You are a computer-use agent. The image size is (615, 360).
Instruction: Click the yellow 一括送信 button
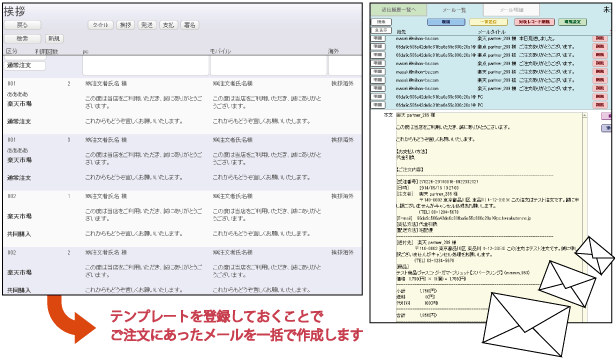(488, 22)
